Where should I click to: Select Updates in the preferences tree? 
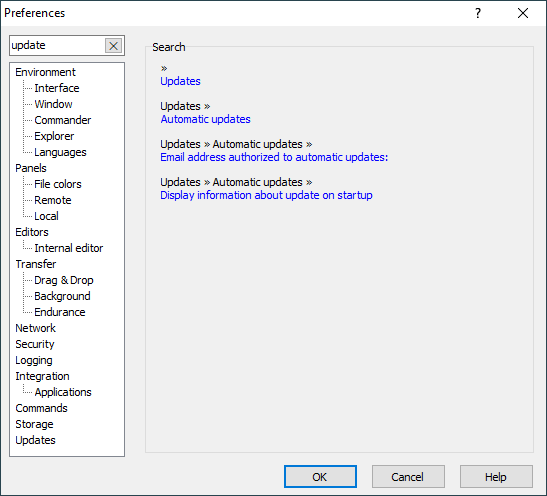pyautogui.click(x=35, y=440)
